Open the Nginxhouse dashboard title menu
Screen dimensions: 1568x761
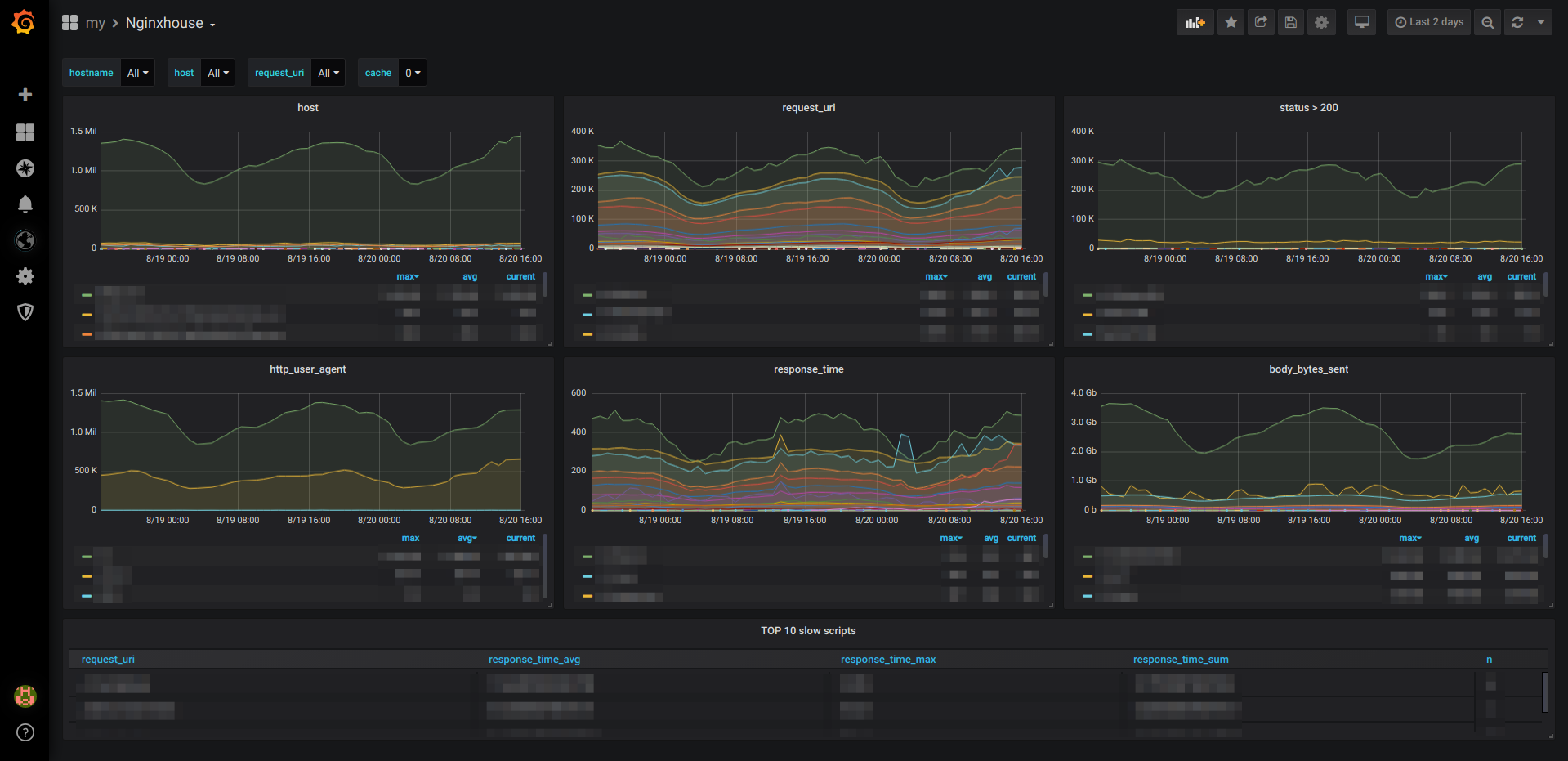coord(170,23)
